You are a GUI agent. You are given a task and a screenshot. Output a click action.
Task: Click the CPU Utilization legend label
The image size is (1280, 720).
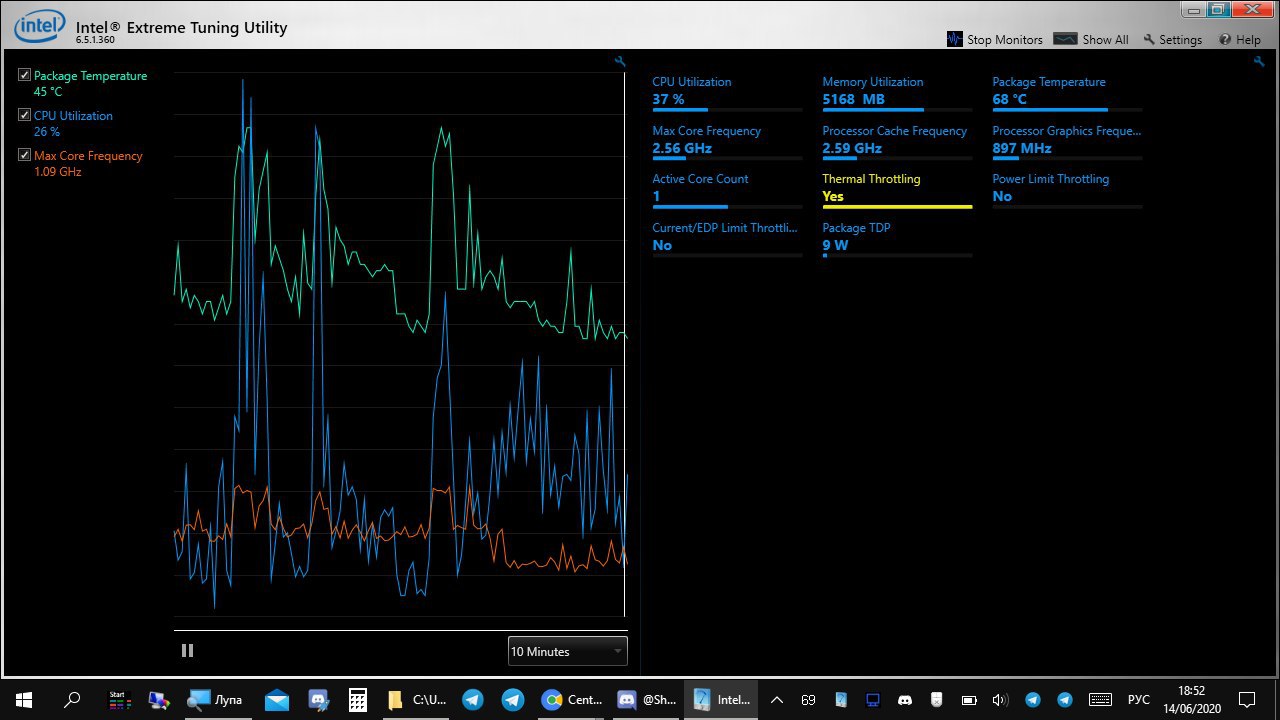(x=73, y=116)
